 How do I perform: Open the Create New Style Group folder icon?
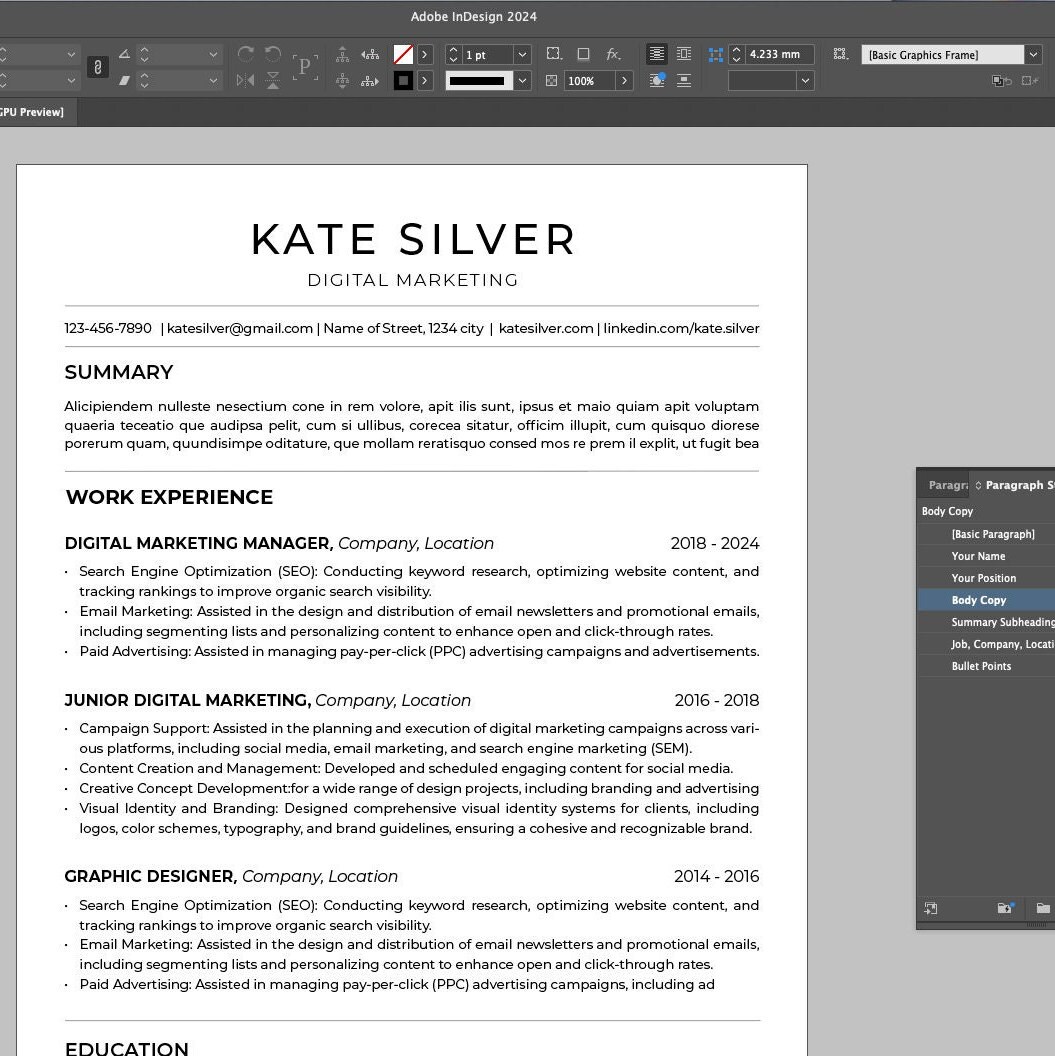point(1043,909)
